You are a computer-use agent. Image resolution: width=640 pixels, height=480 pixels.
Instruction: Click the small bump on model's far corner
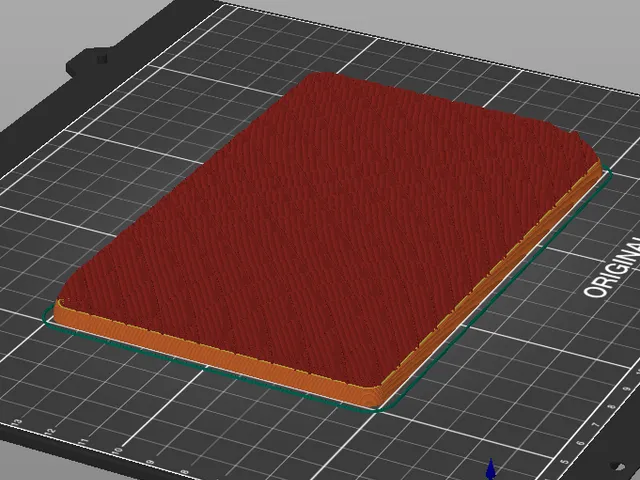coord(576,134)
